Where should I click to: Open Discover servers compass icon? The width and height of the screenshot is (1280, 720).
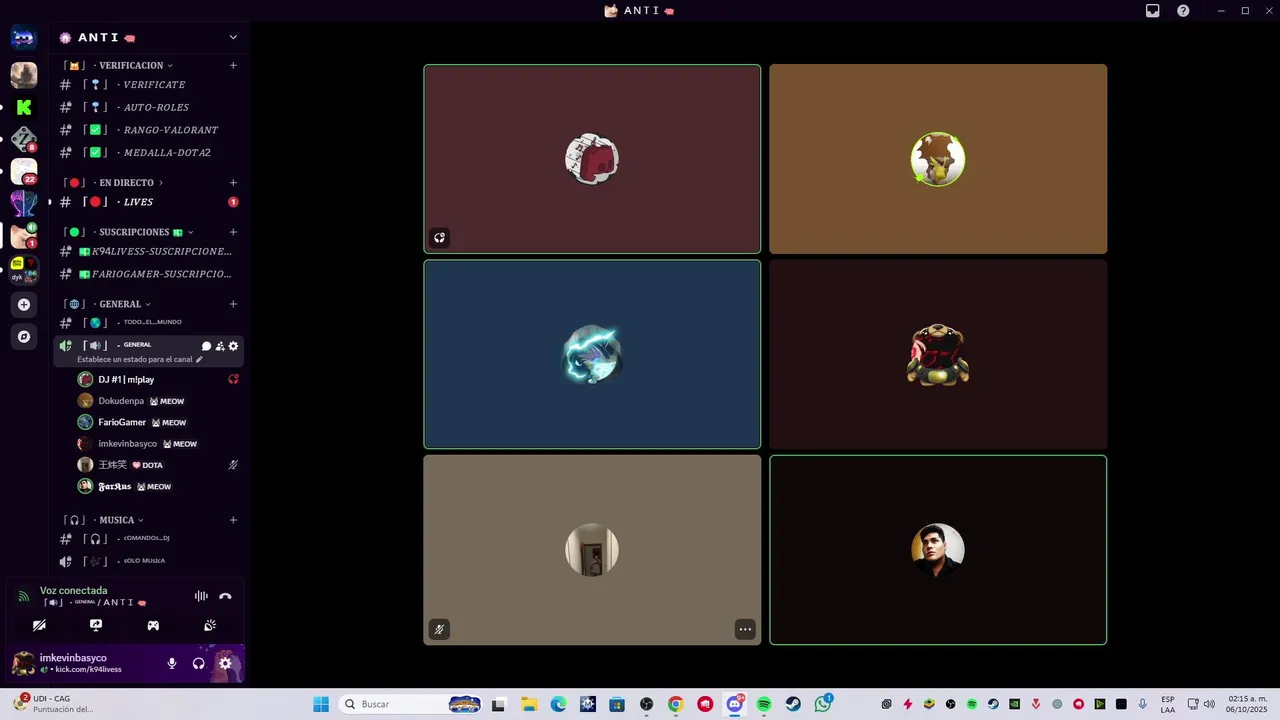click(24, 337)
